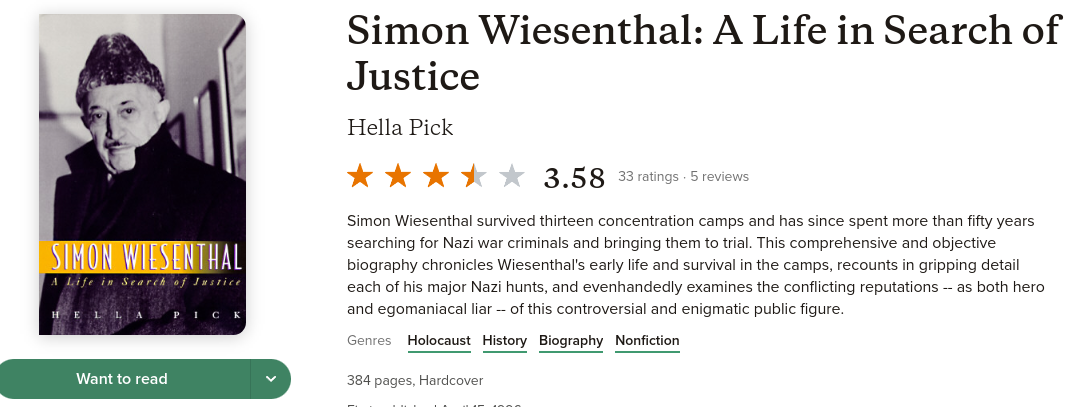The width and height of the screenshot is (1089, 407).
Task: Open author Hella Pick's page
Action: click(399, 128)
